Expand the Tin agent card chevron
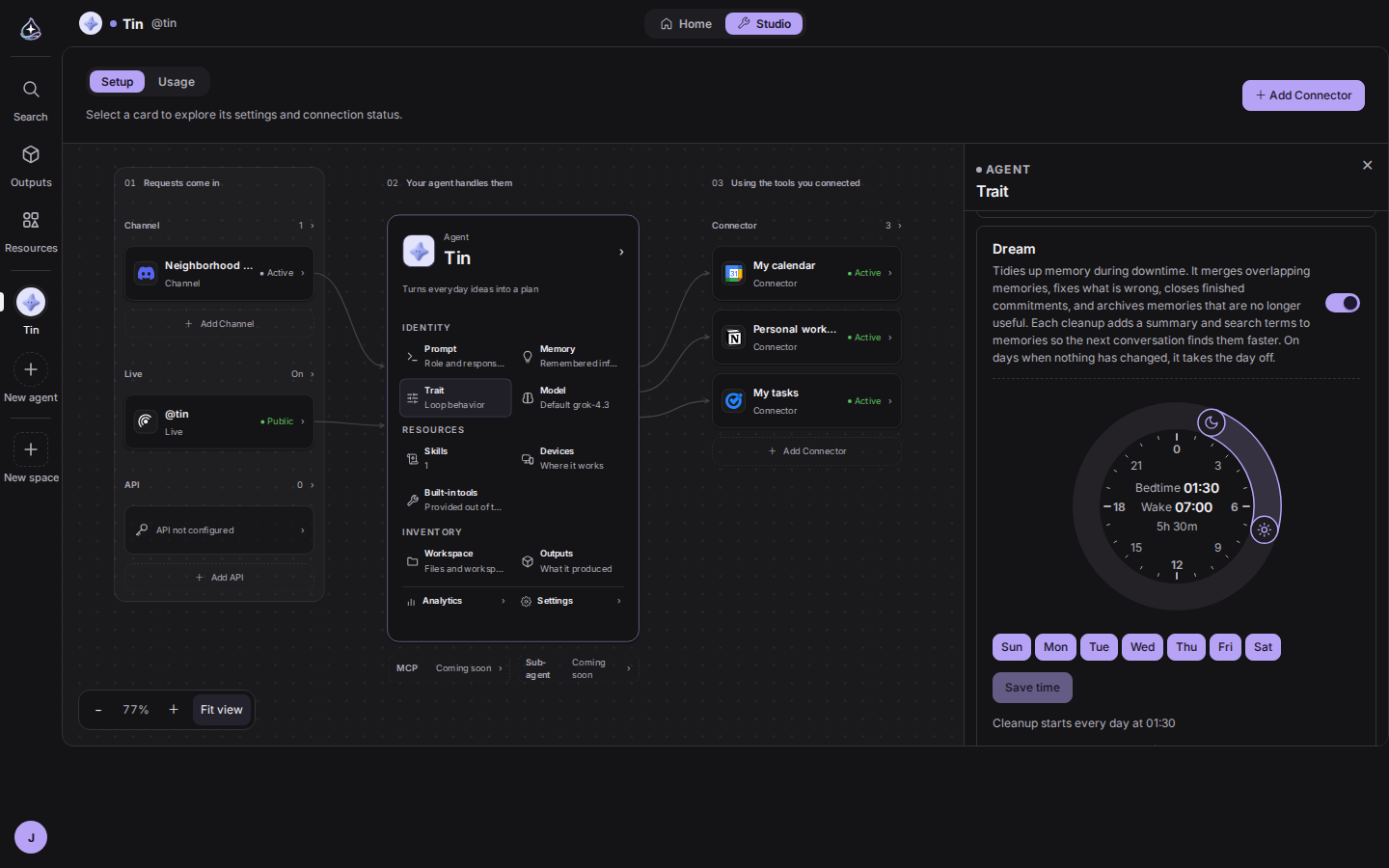Image resolution: width=1389 pixels, height=868 pixels. click(621, 253)
